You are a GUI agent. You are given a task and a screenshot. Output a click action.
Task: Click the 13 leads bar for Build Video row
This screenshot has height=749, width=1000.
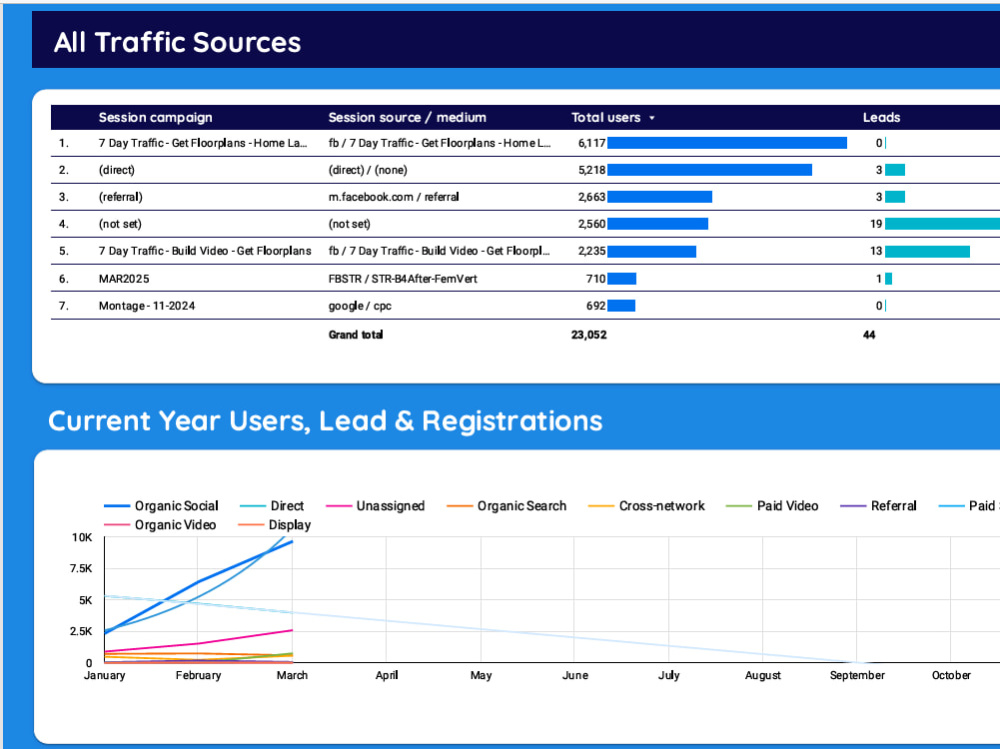click(x=927, y=251)
